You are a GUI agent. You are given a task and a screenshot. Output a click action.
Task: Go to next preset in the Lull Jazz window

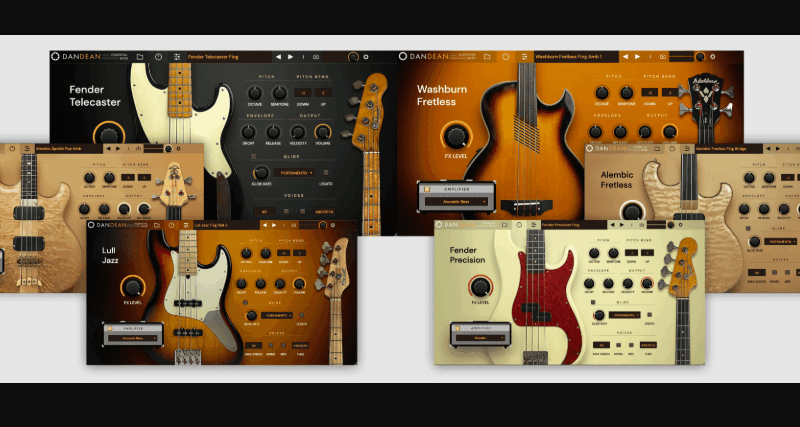(x=274, y=225)
